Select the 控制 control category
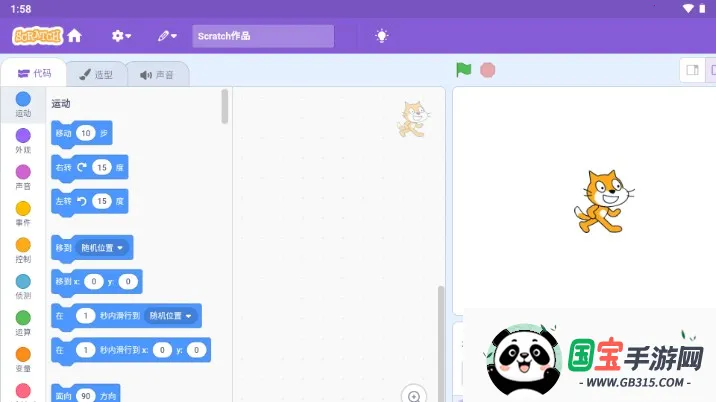Viewport: 716px width, 402px height. [x=23, y=250]
